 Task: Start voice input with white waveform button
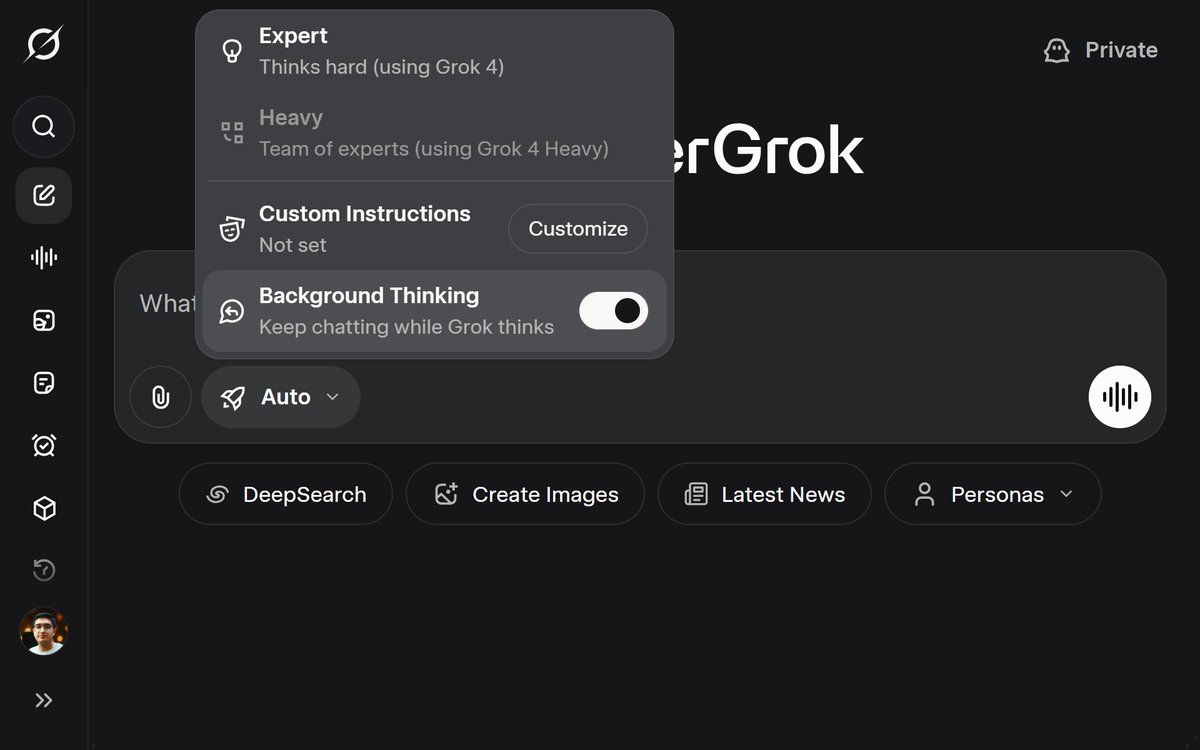click(1120, 397)
